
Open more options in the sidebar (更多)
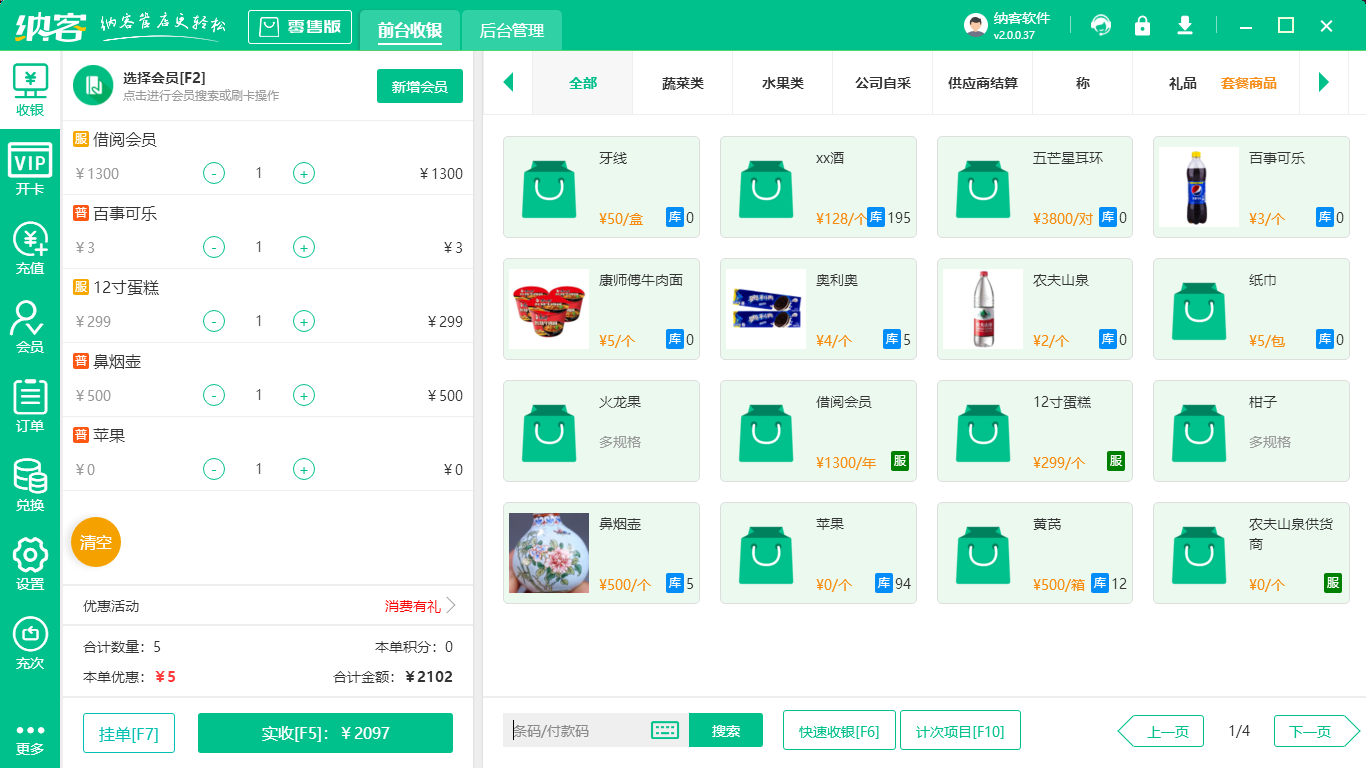click(x=30, y=738)
